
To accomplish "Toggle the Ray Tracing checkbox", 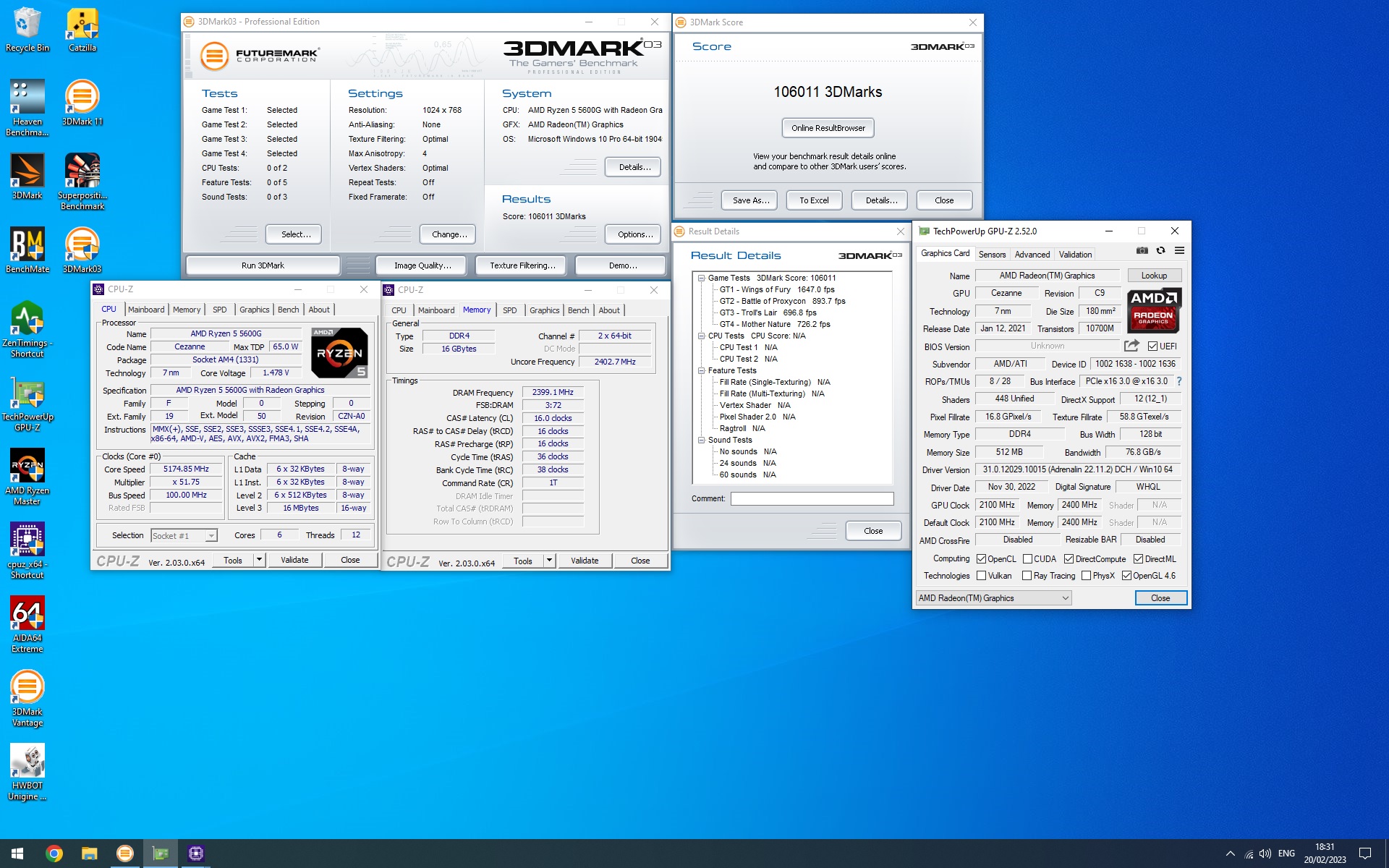I will (1027, 576).
